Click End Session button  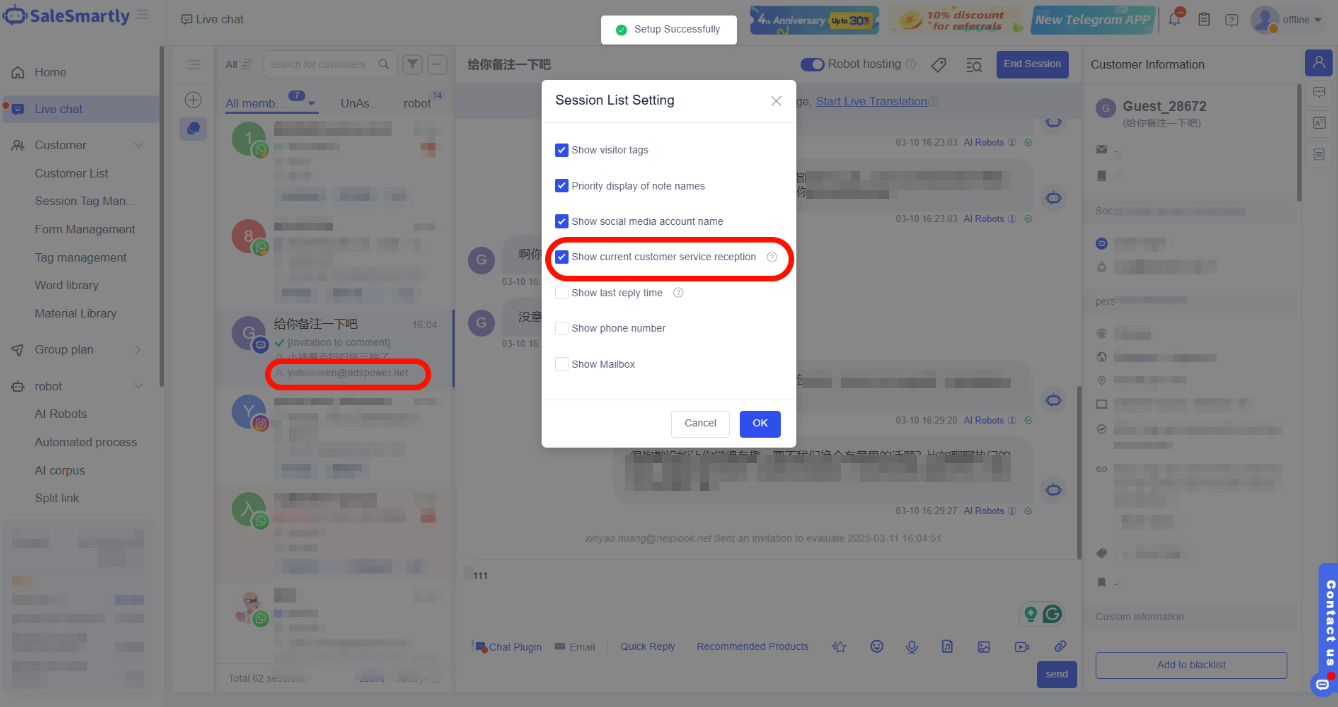pos(1032,64)
